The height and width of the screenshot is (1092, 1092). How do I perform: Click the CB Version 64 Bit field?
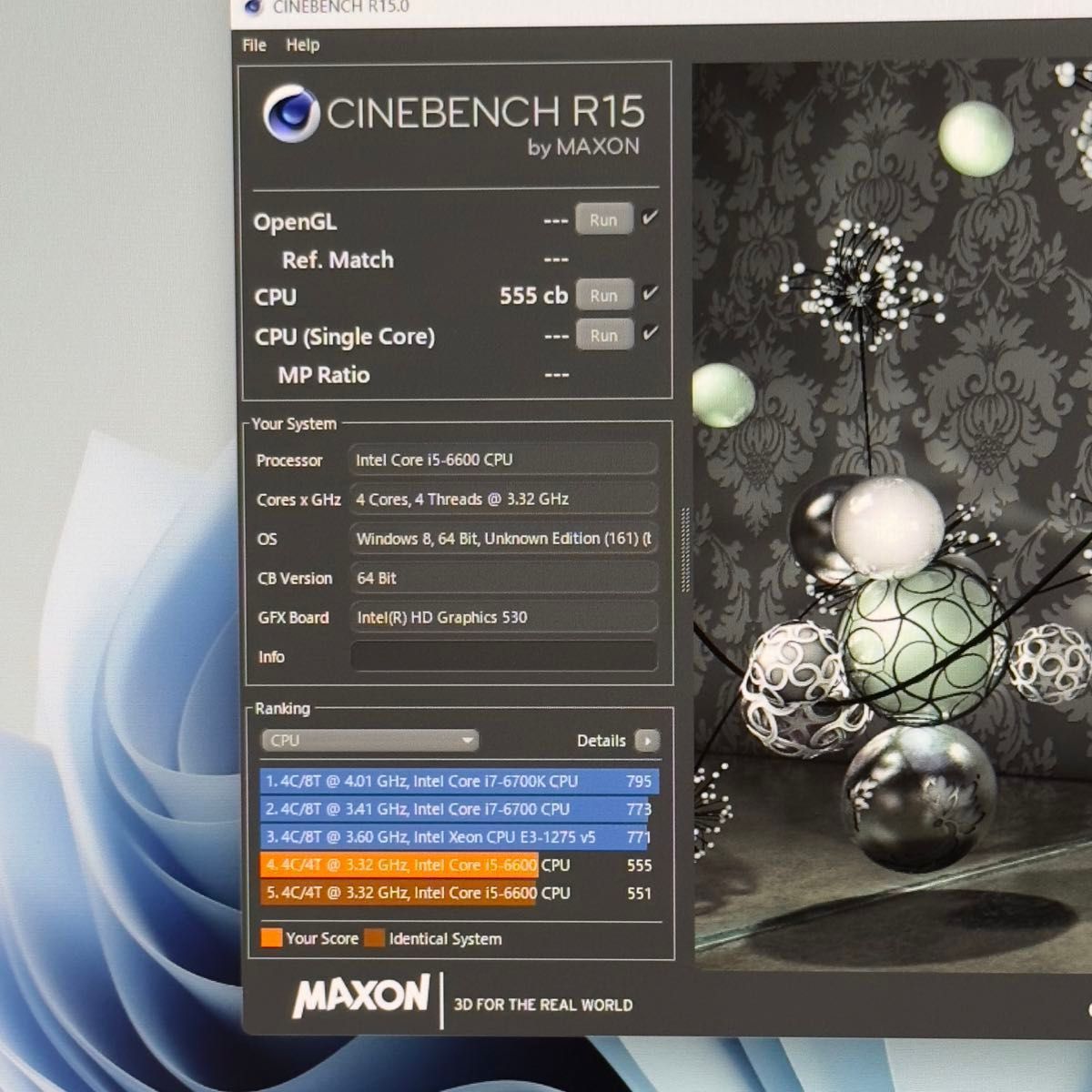coord(503,578)
